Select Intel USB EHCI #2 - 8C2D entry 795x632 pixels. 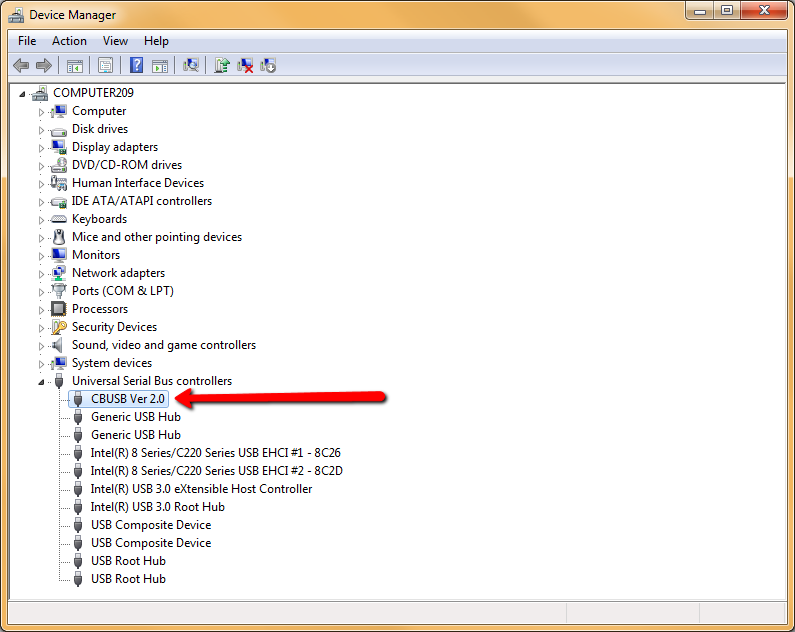pyautogui.click(x=216, y=471)
